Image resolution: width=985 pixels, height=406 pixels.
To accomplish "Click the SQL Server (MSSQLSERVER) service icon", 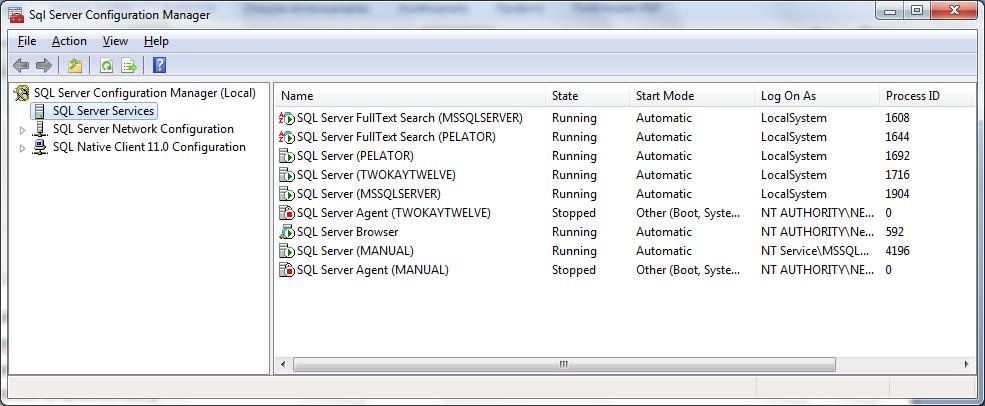I will pos(286,194).
